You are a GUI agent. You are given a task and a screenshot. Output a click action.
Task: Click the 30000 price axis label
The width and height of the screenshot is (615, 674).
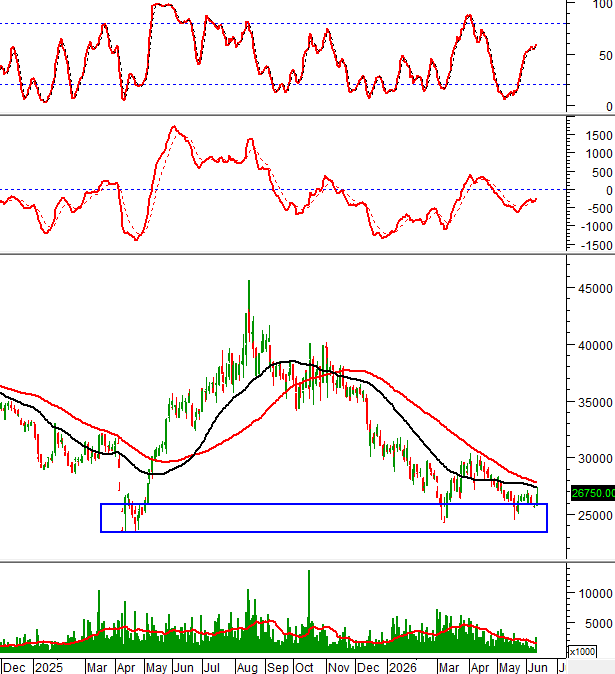pyautogui.click(x=595, y=459)
